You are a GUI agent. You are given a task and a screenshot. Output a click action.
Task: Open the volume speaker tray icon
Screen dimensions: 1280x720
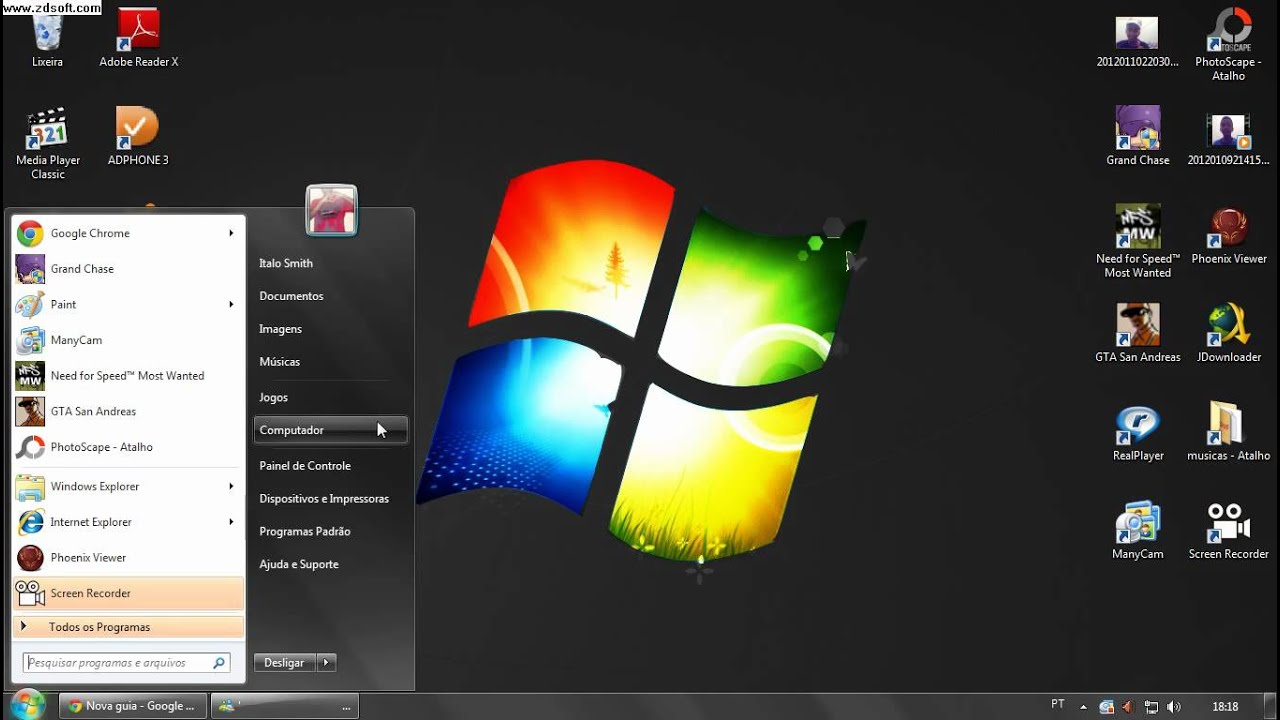click(x=1173, y=707)
